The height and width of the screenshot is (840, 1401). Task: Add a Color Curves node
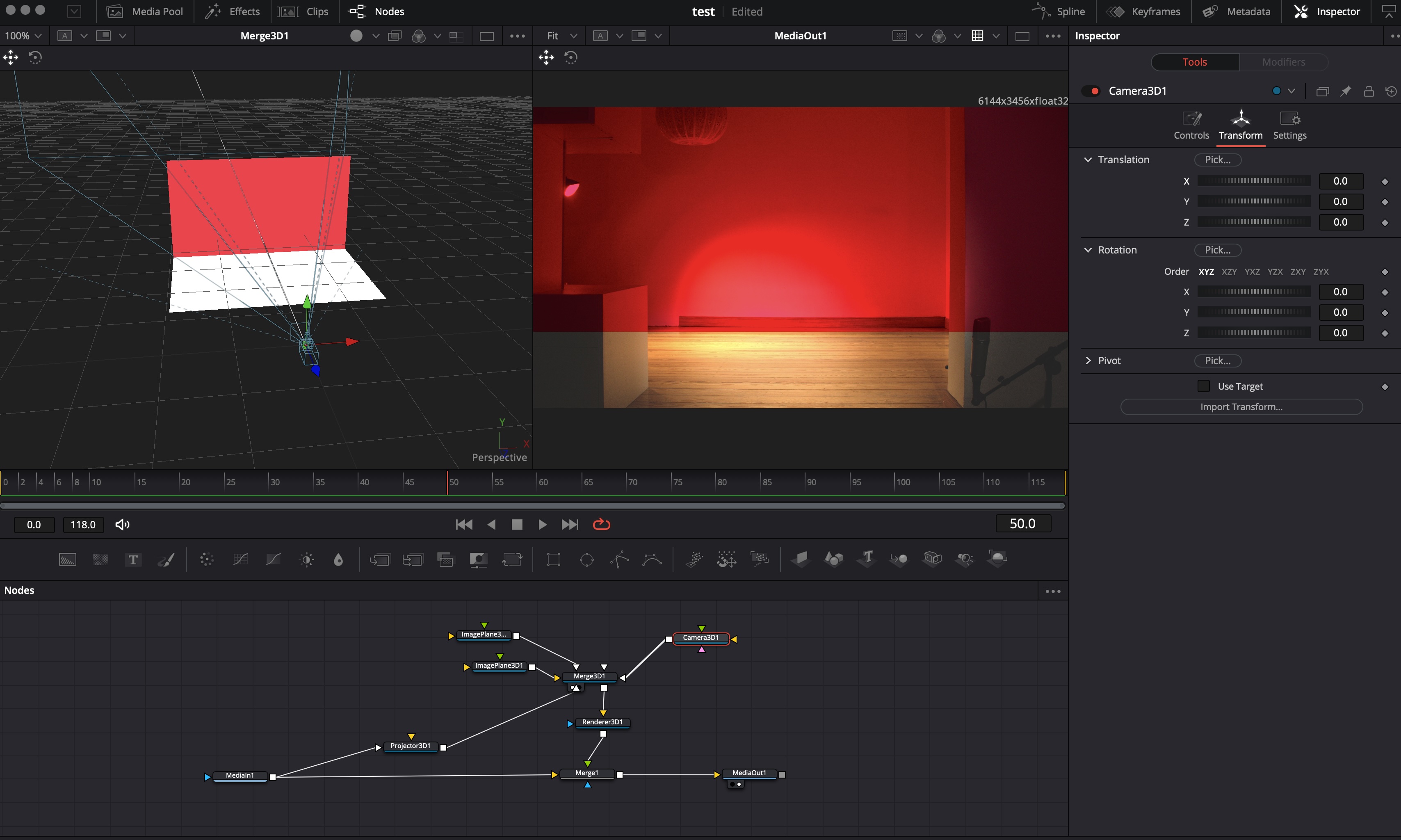[240, 560]
